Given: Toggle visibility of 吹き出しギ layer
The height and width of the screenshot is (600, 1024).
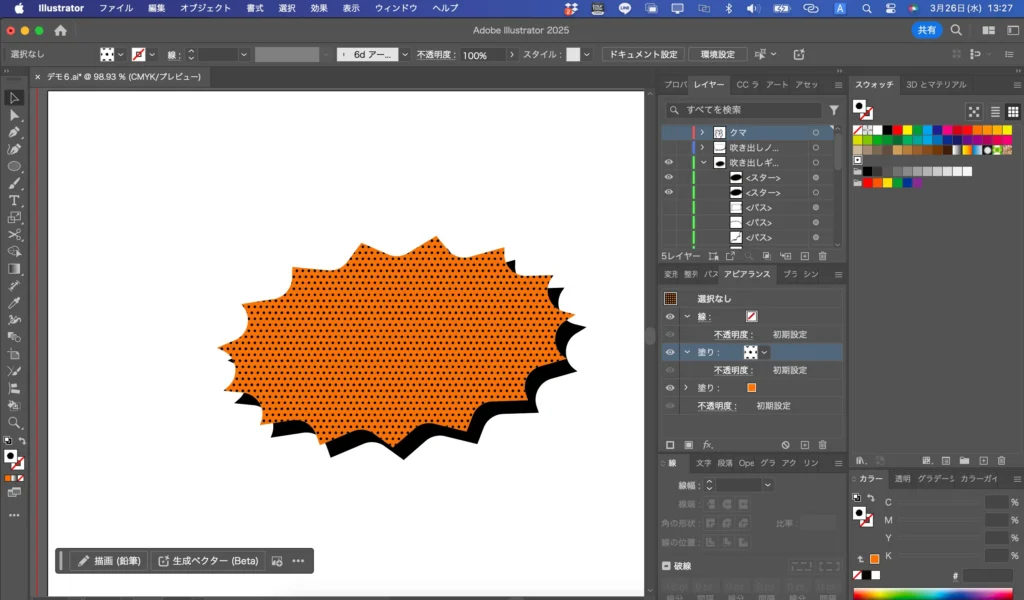Looking at the screenshot, I should tap(669, 162).
